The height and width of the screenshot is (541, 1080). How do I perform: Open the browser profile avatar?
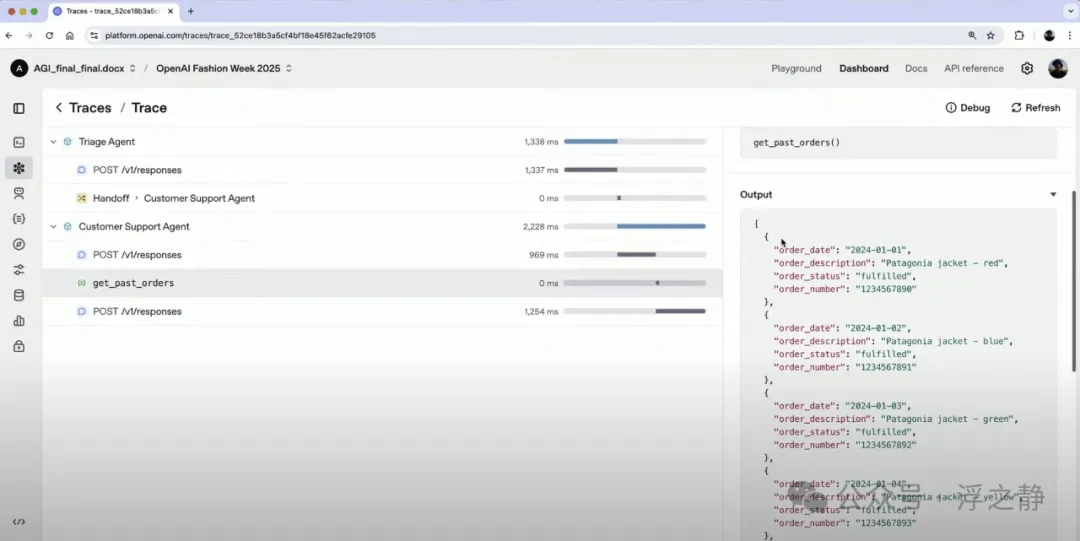(x=1049, y=35)
